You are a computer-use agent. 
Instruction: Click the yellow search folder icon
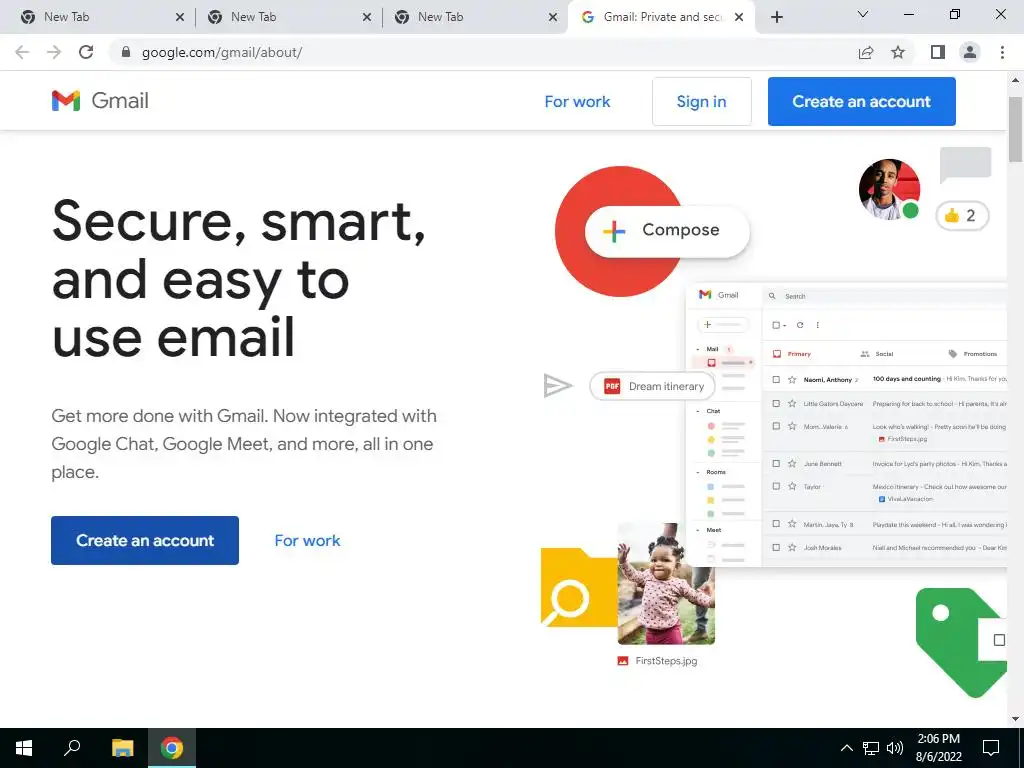point(579,588)
